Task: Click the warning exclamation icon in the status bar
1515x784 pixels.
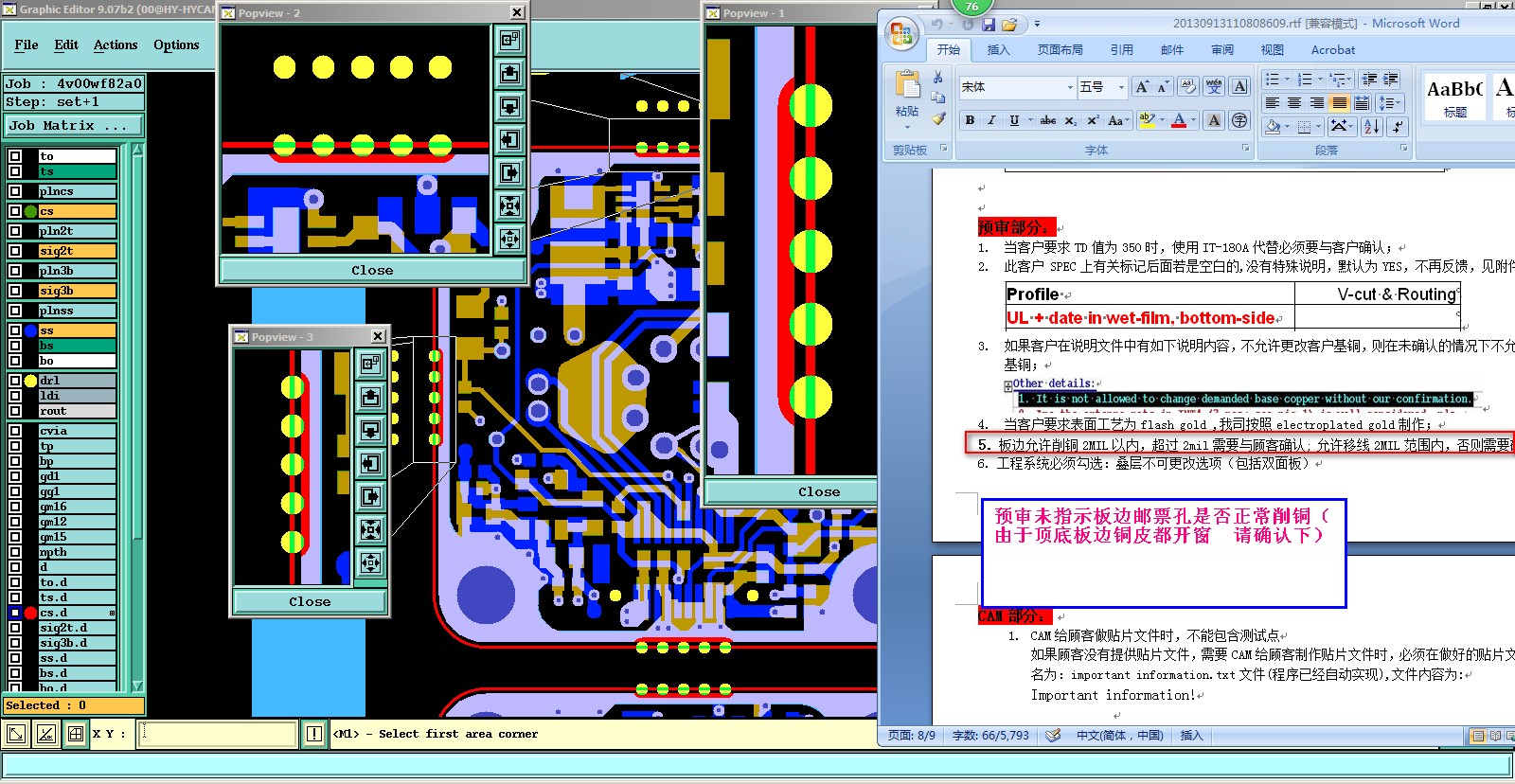Action: [315, 734]
